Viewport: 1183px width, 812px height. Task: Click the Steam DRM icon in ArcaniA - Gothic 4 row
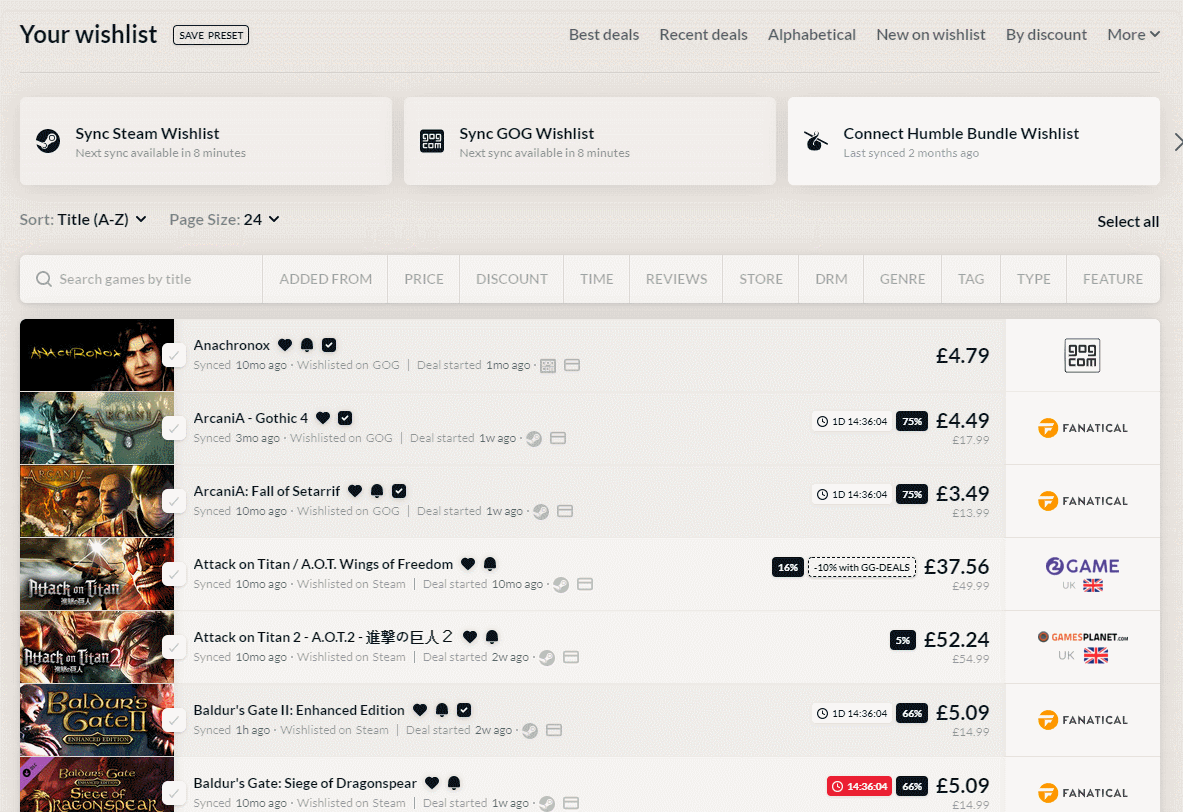click(533, 438)
